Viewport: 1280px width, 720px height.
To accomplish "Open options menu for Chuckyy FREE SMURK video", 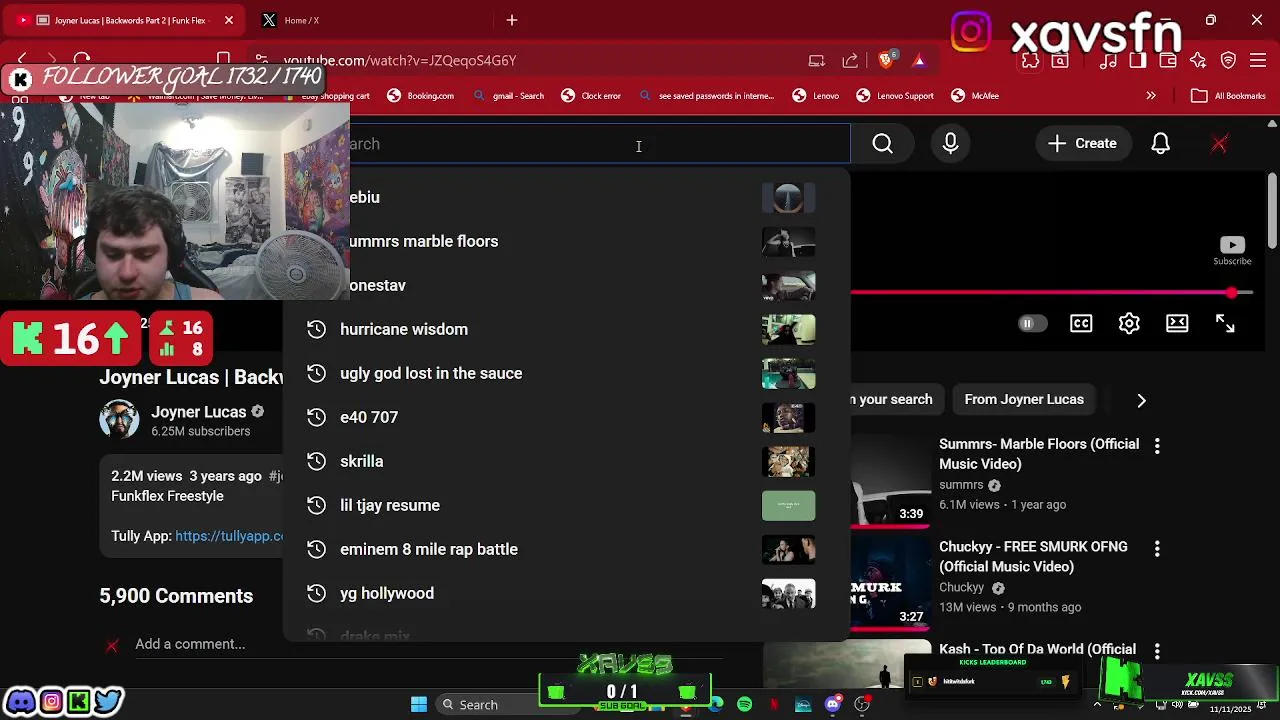I will pos(1157,549).
